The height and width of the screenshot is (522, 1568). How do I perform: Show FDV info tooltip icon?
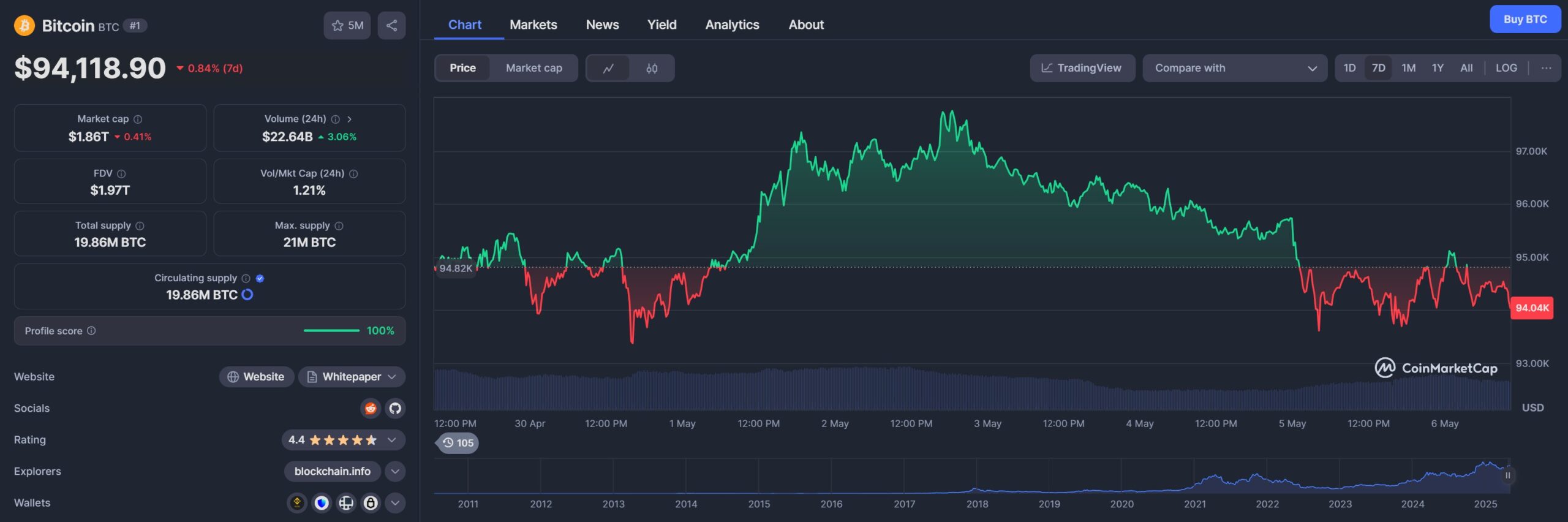point(121,174)
